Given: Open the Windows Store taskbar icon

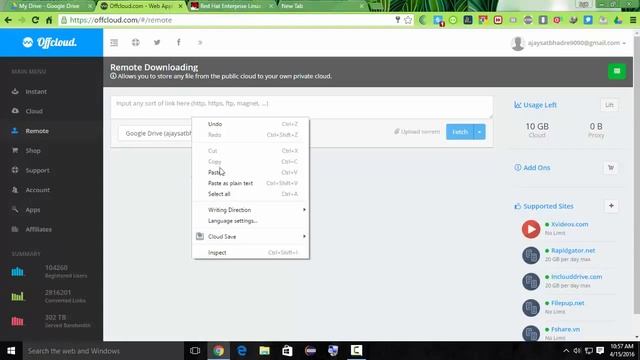Looking at the screenshot, I should pos(287,351).
